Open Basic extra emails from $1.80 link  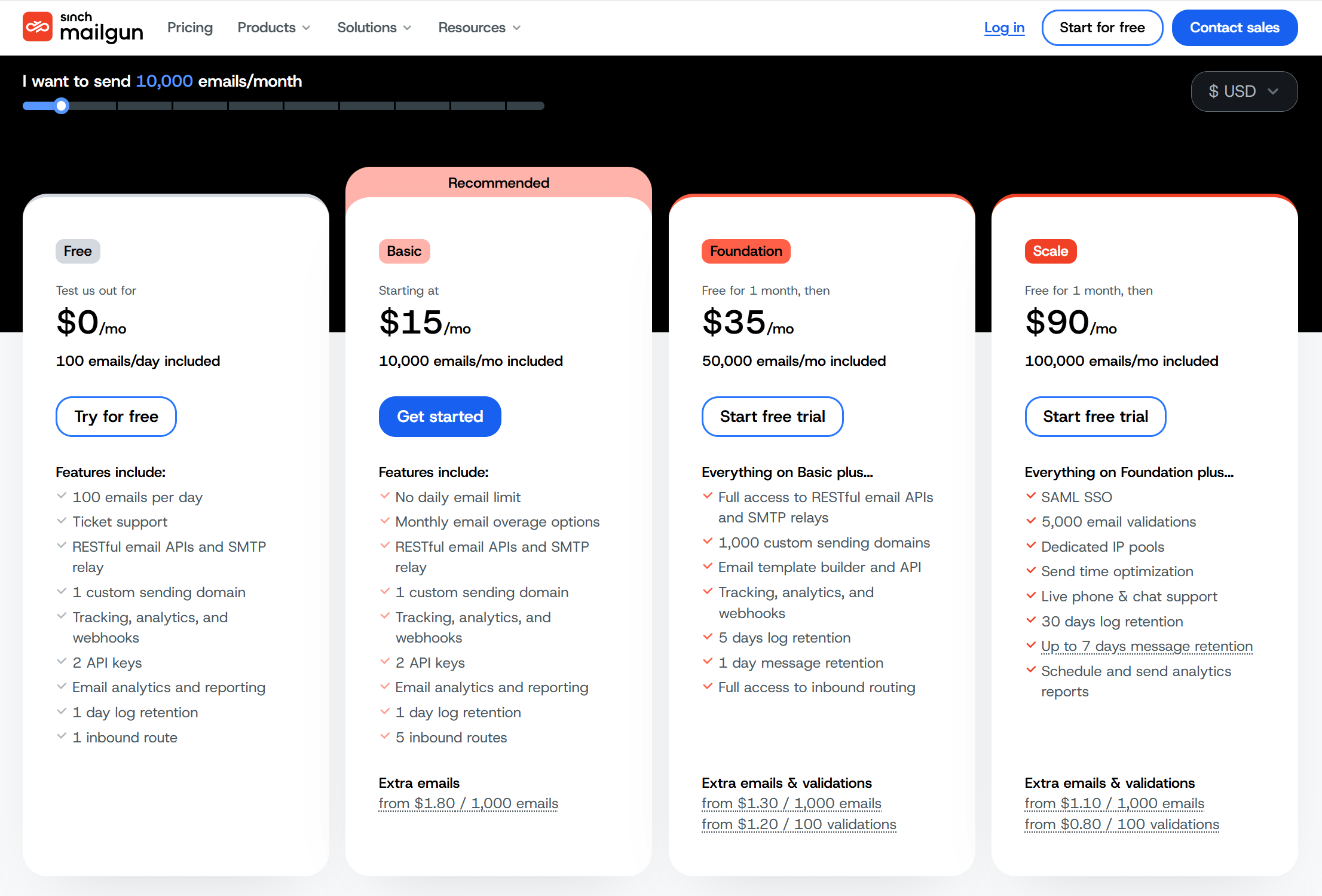(469, 803)
